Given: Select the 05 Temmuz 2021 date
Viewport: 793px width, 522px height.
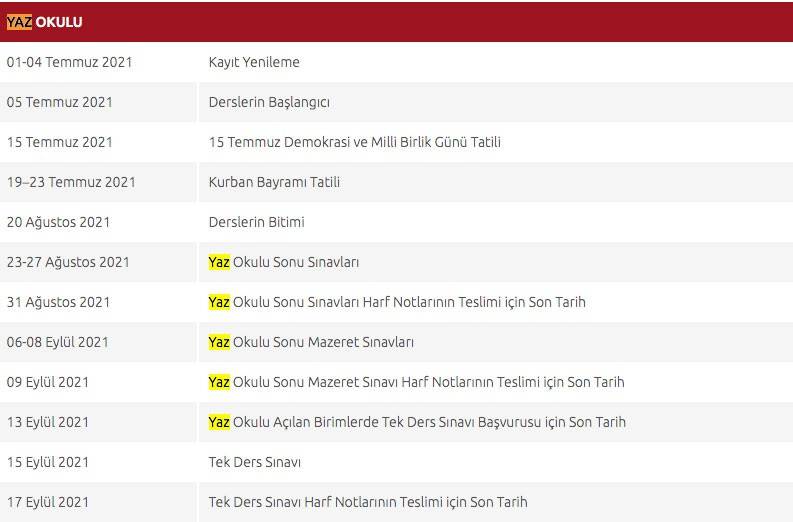Looking at the screenshot, I should 59,102.
